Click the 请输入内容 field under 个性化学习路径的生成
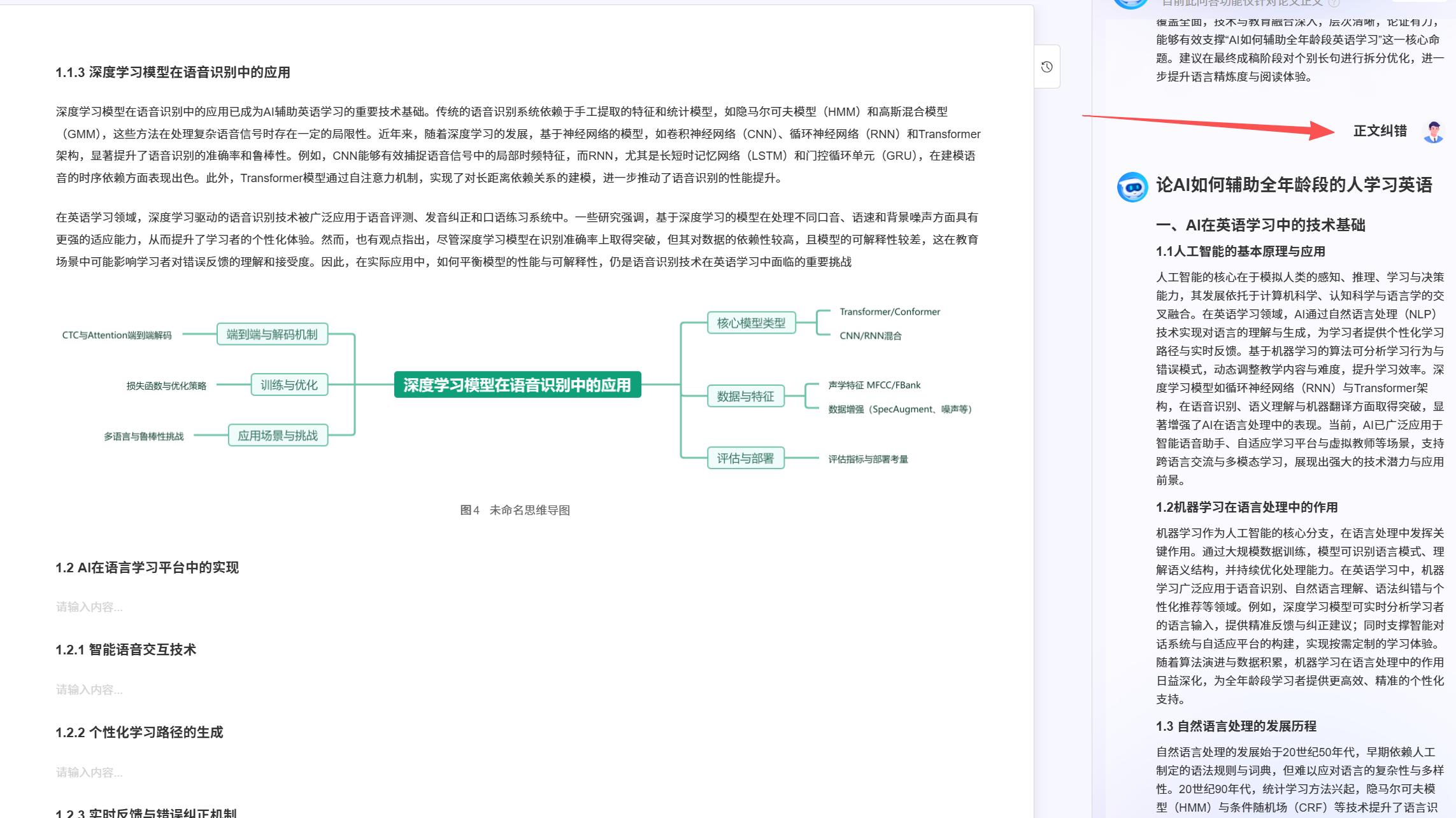This screenshot has width=1456, height=818. click(x=89, y=772)
